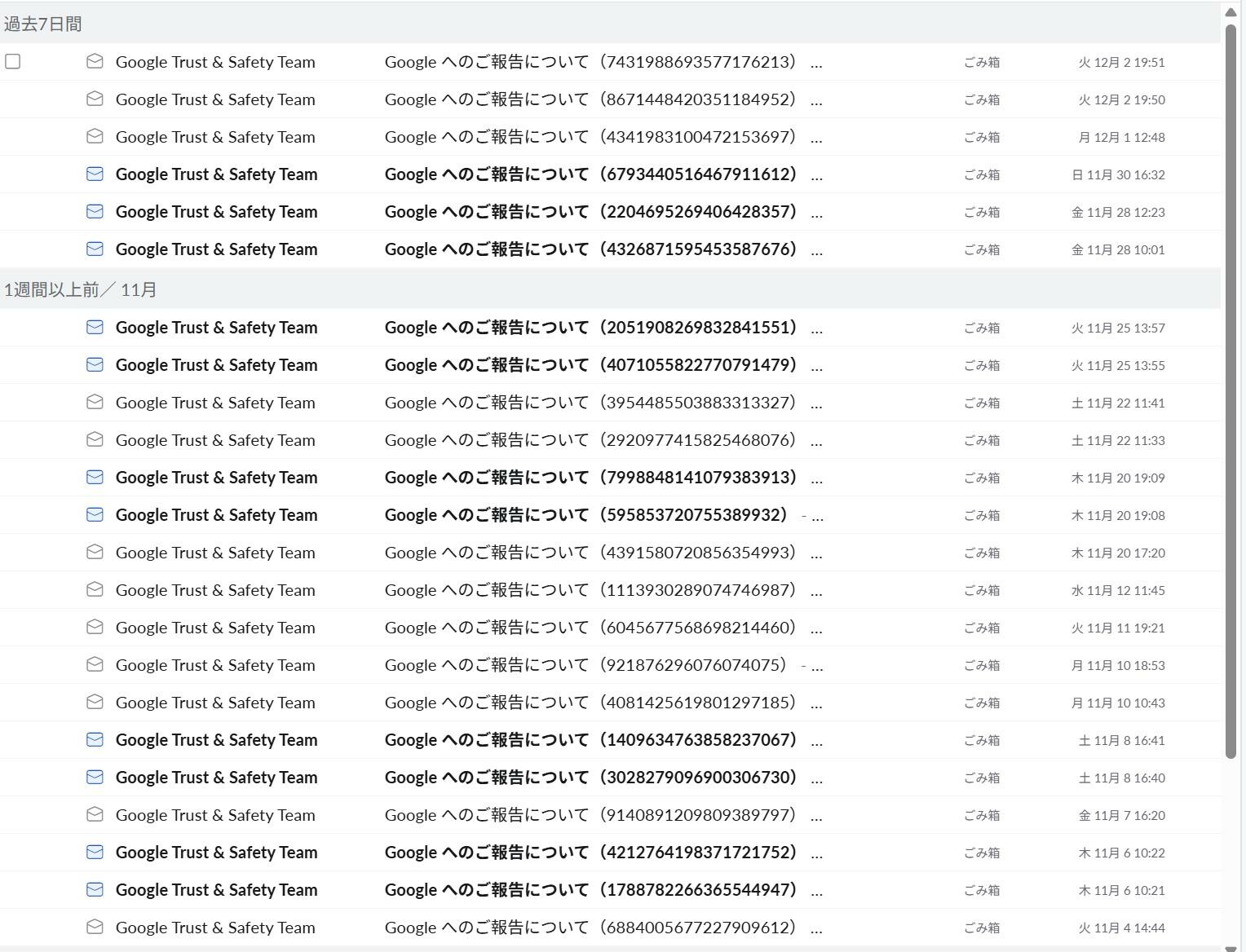The width and height of the screenshot is (1246, 952).
Task: Click envelope icon on 11月 25 13:57 message
Action: coord(95,328)
